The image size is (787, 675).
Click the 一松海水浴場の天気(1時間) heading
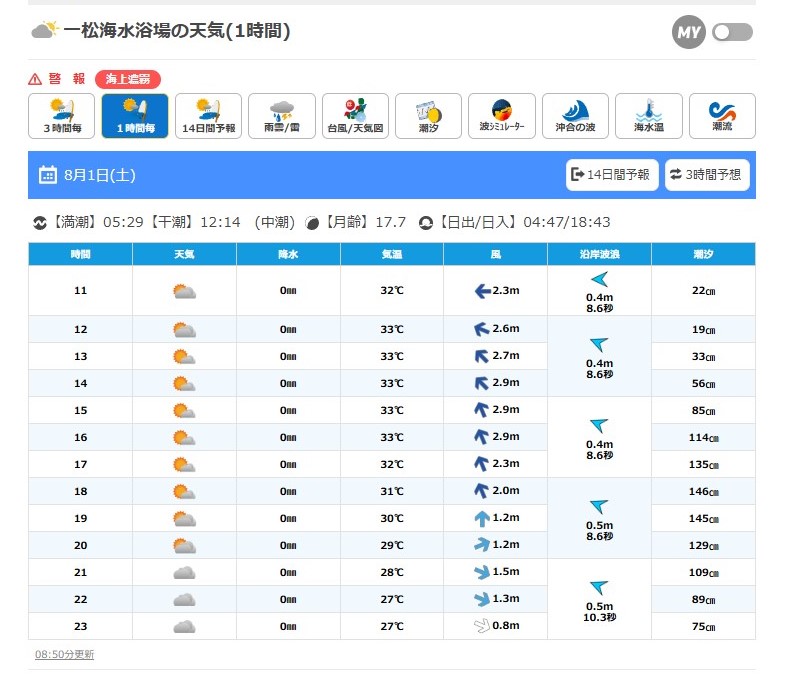177,31
